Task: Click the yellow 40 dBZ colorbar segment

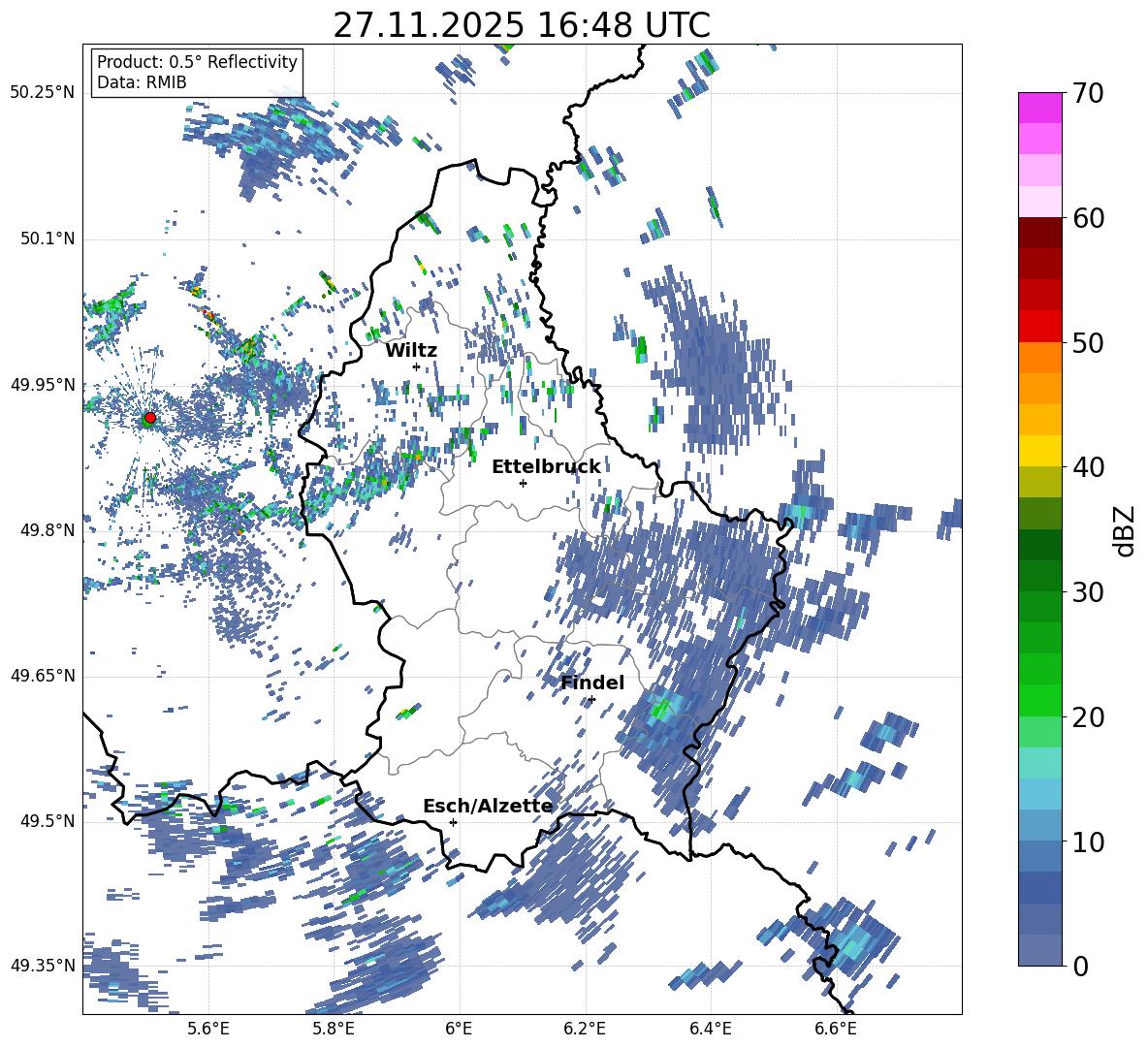Action: tap(1039, 451)
